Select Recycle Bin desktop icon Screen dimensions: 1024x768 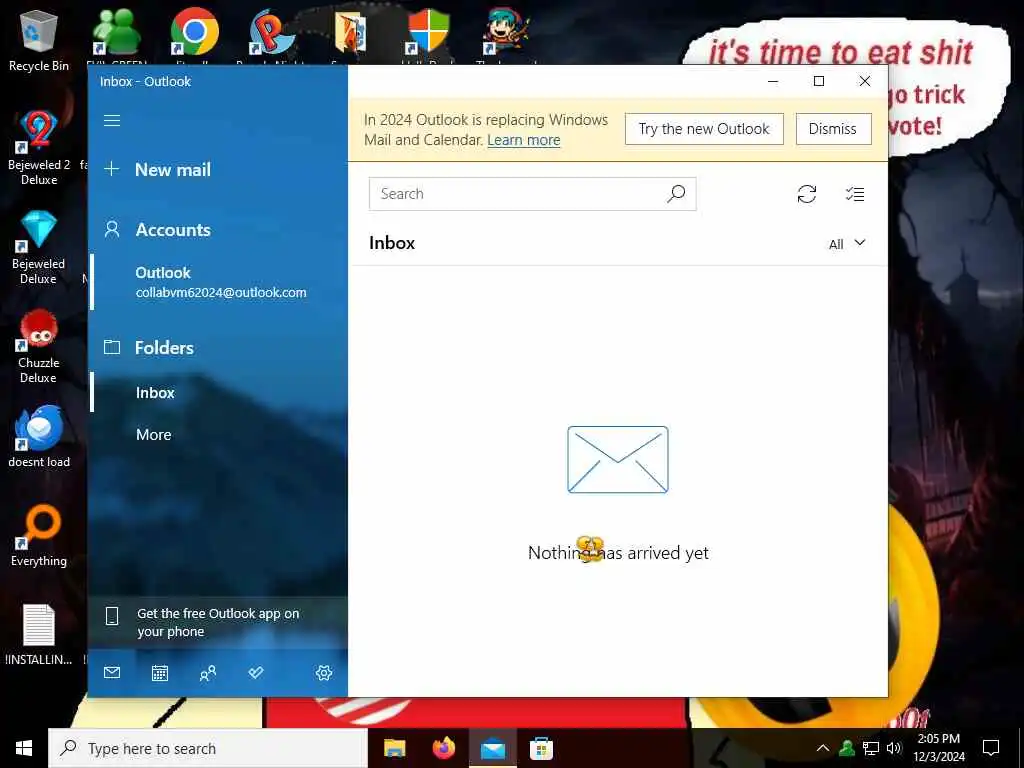[39, 40]
